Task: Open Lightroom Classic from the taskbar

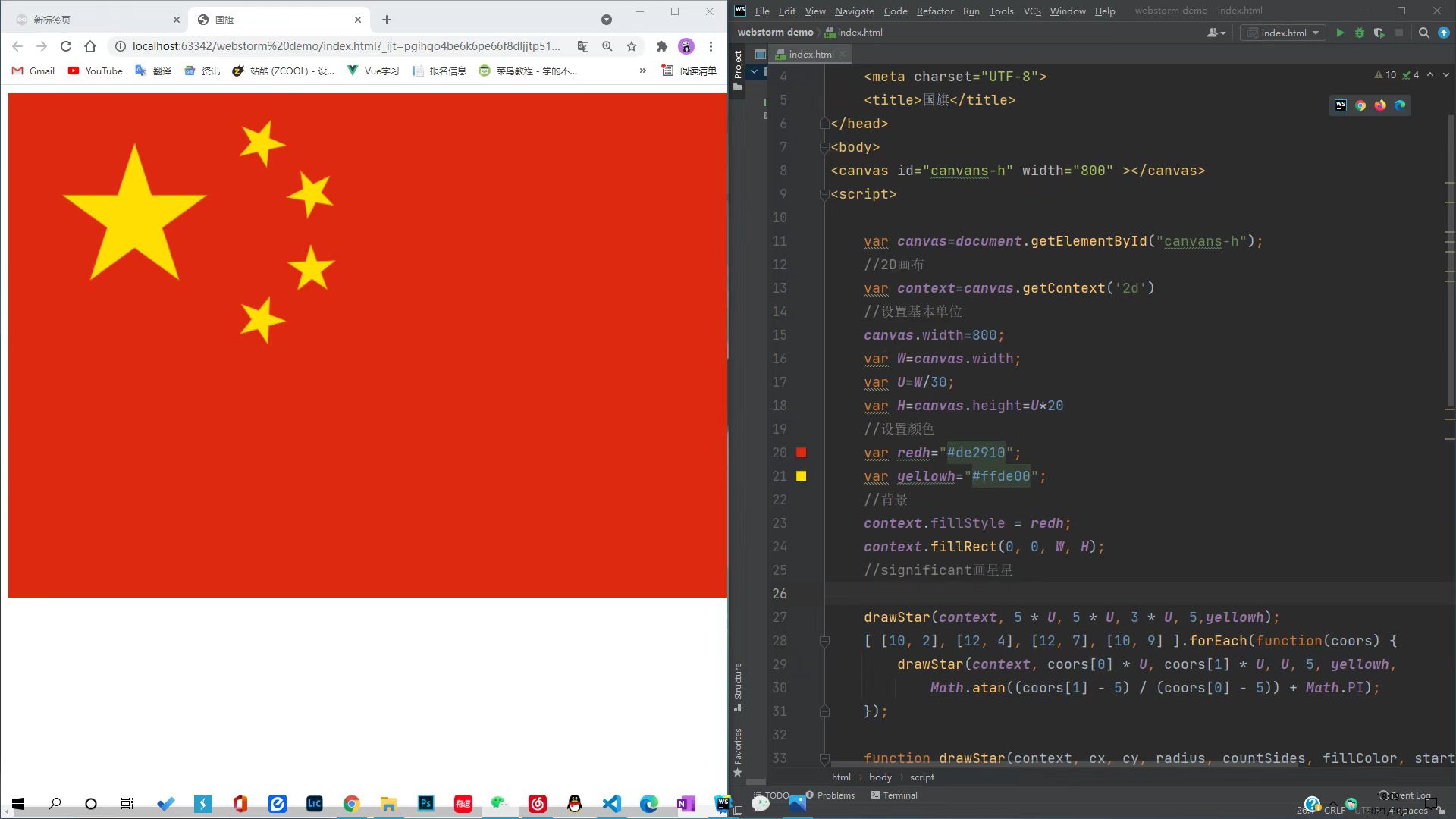Action: [x=315, y=803]
